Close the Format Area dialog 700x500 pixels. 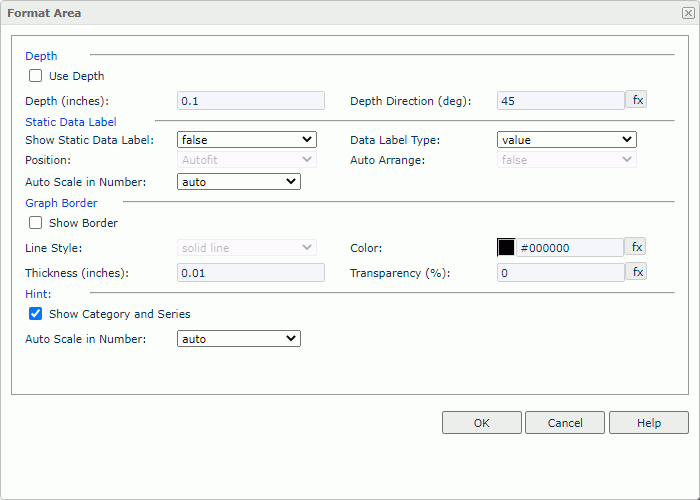(x=687, y=13)
